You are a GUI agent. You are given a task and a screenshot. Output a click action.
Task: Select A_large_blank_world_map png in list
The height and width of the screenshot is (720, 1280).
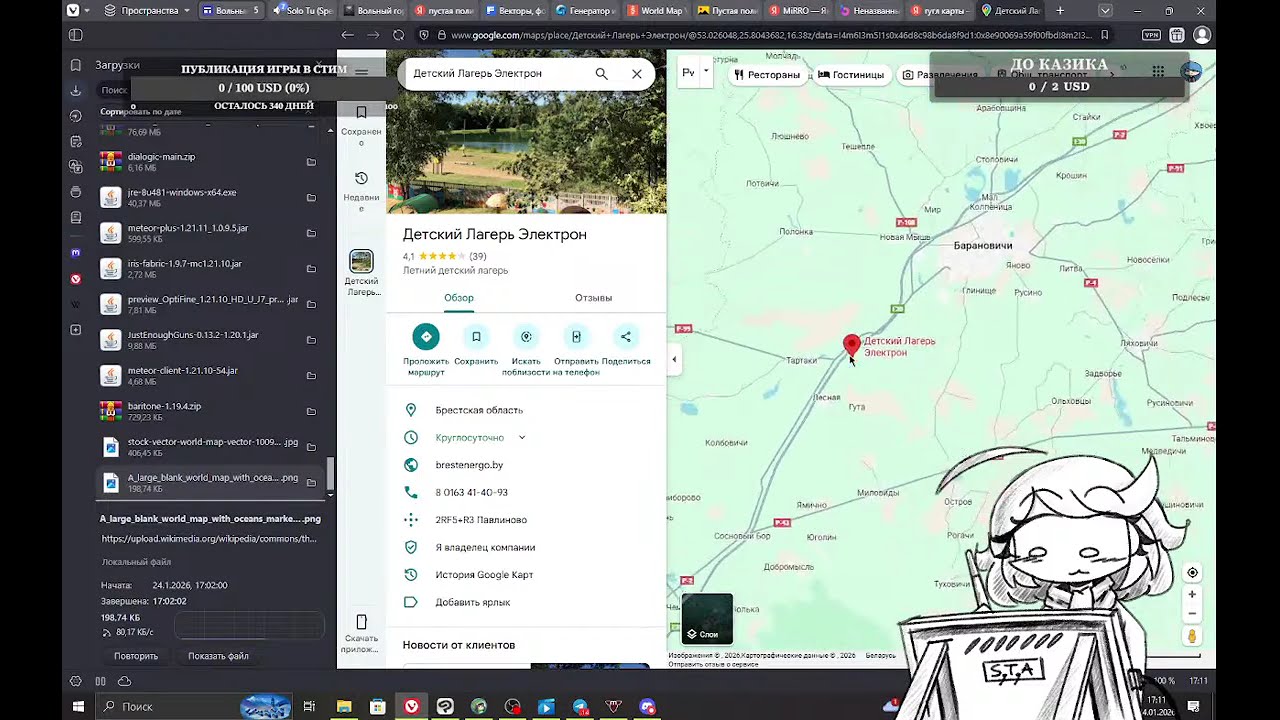[212, 482]
